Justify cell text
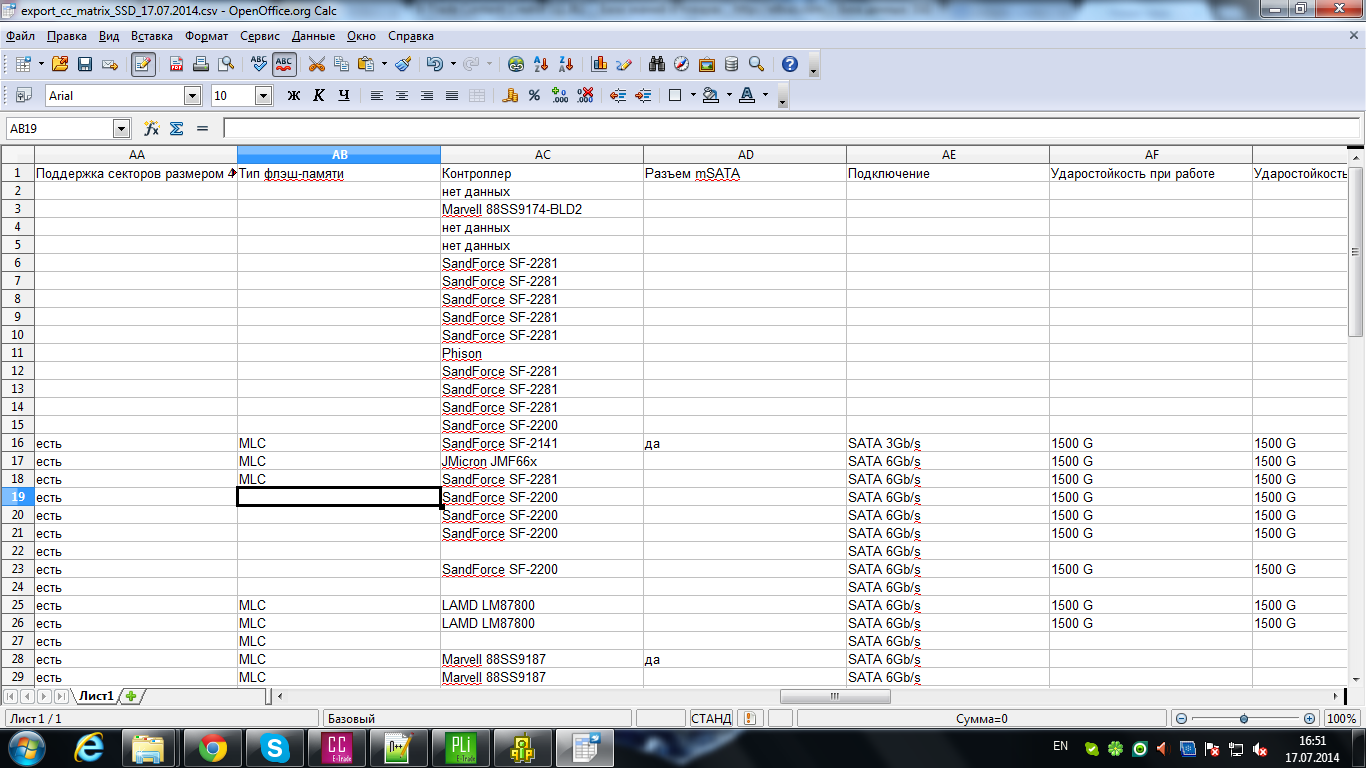Viewport: 1366px width, 768px height. [x=452, y=96]
